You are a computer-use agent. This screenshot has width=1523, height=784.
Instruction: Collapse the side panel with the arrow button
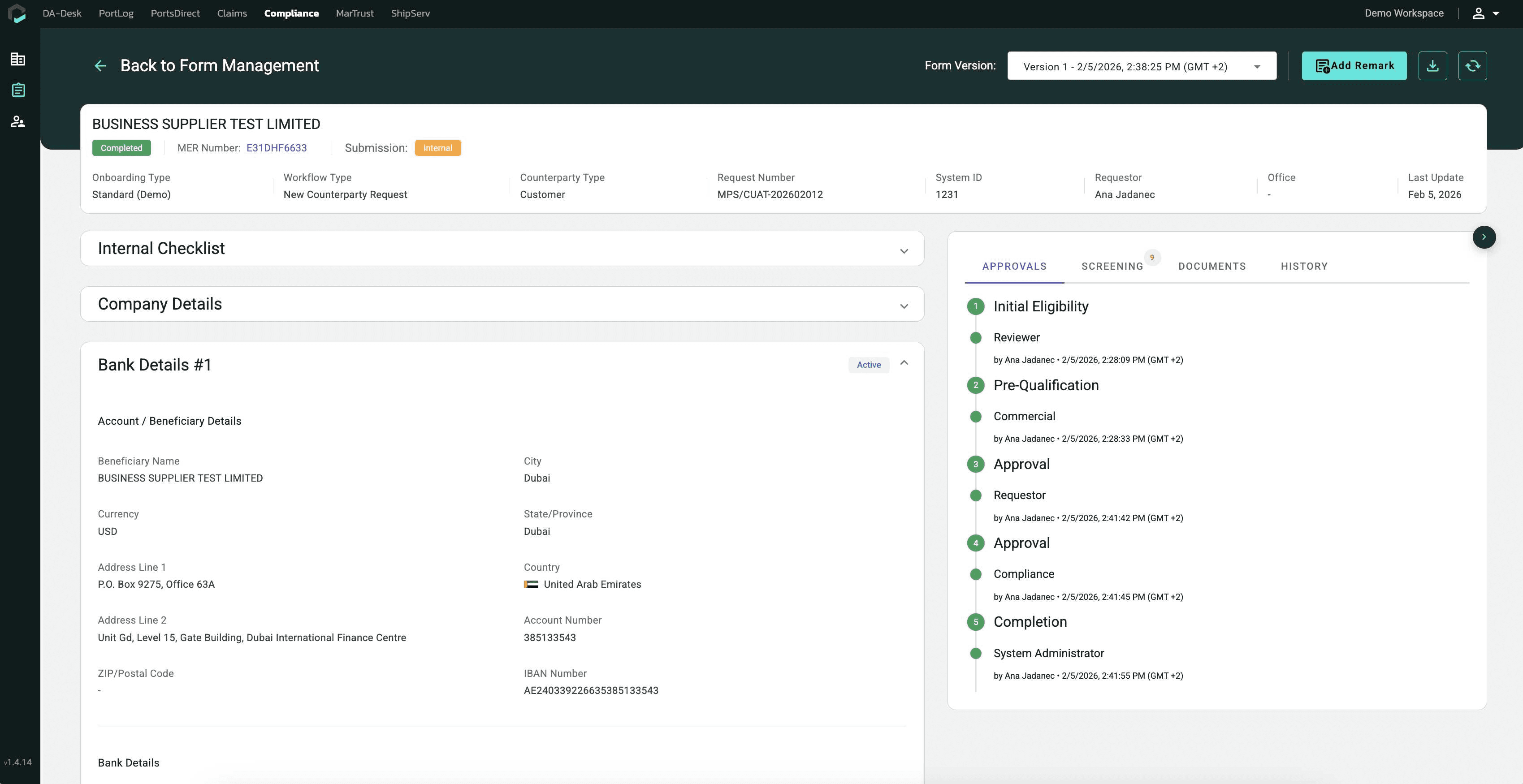[1484, 237]
